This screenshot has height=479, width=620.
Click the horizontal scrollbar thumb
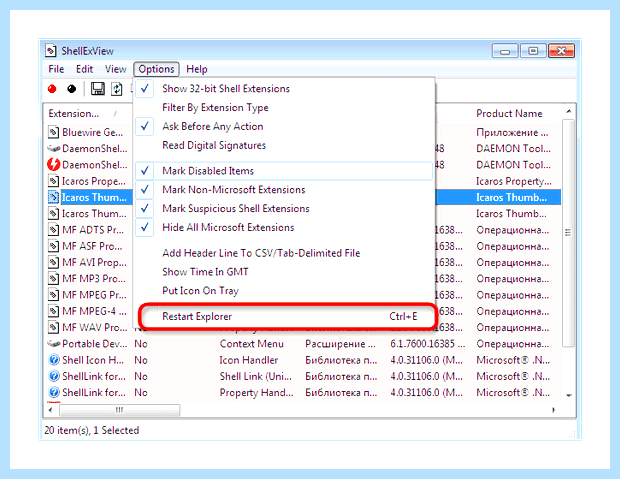(x=119, y=410)
